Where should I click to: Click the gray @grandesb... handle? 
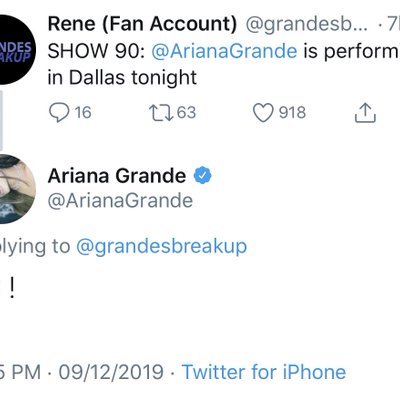point(307,25)
